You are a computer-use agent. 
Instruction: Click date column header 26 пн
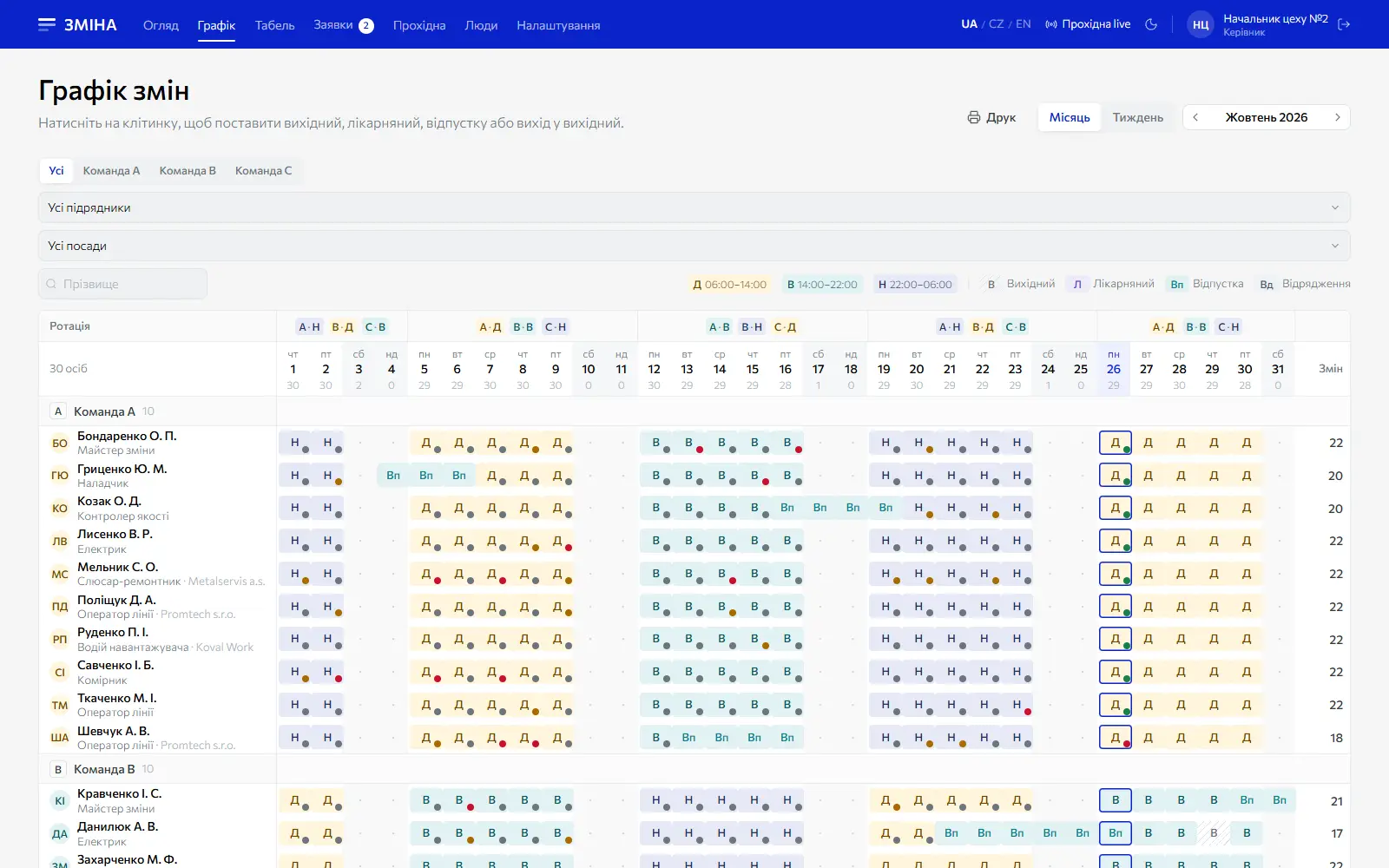pos(1114,369)
